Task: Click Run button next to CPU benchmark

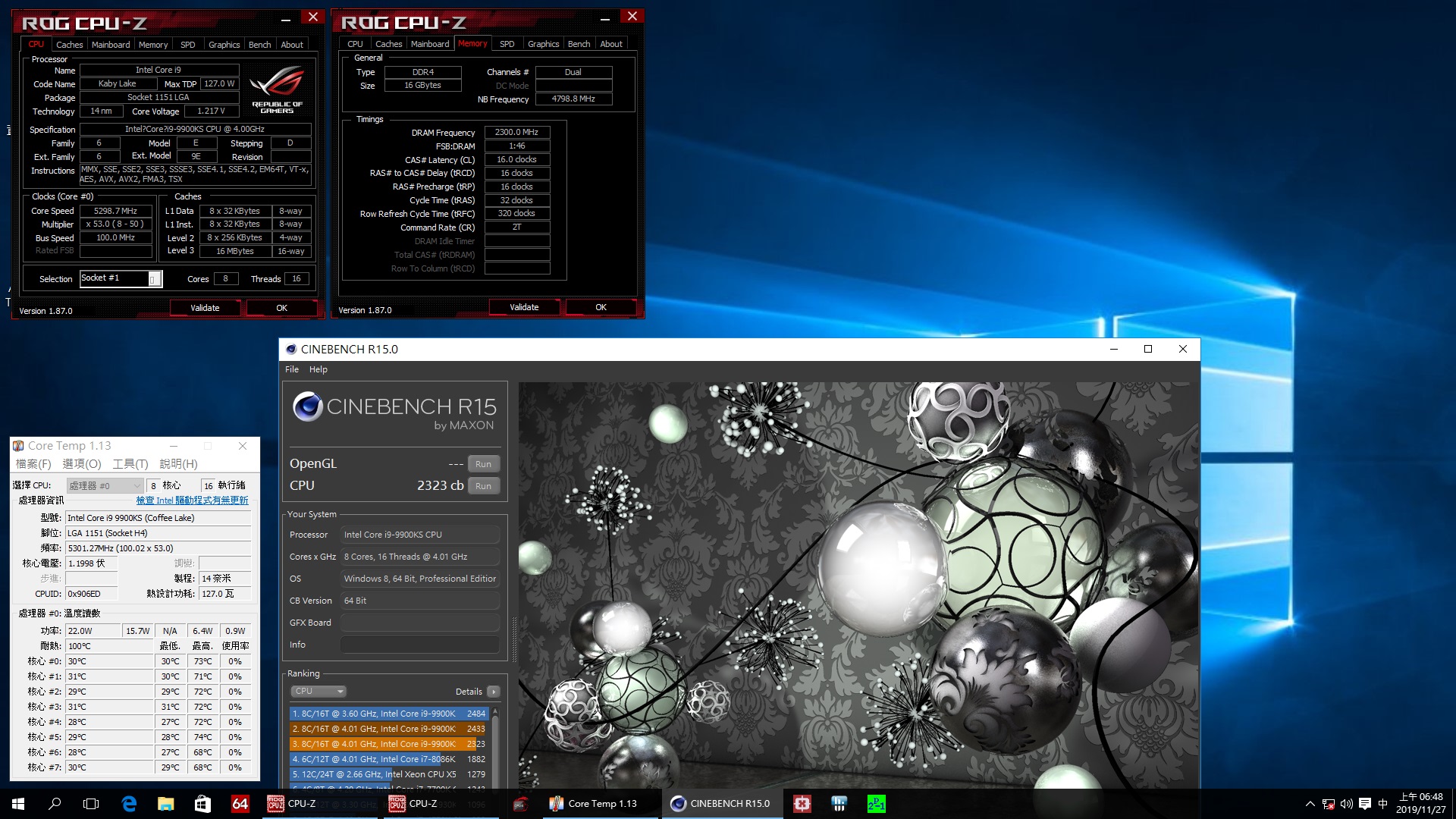Action: tap(482, 486)
